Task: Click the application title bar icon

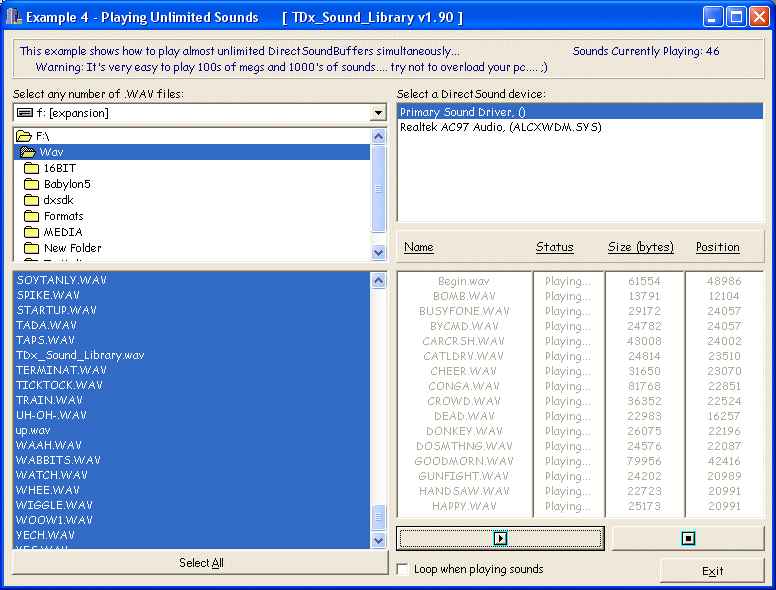Action: point(14,16)
